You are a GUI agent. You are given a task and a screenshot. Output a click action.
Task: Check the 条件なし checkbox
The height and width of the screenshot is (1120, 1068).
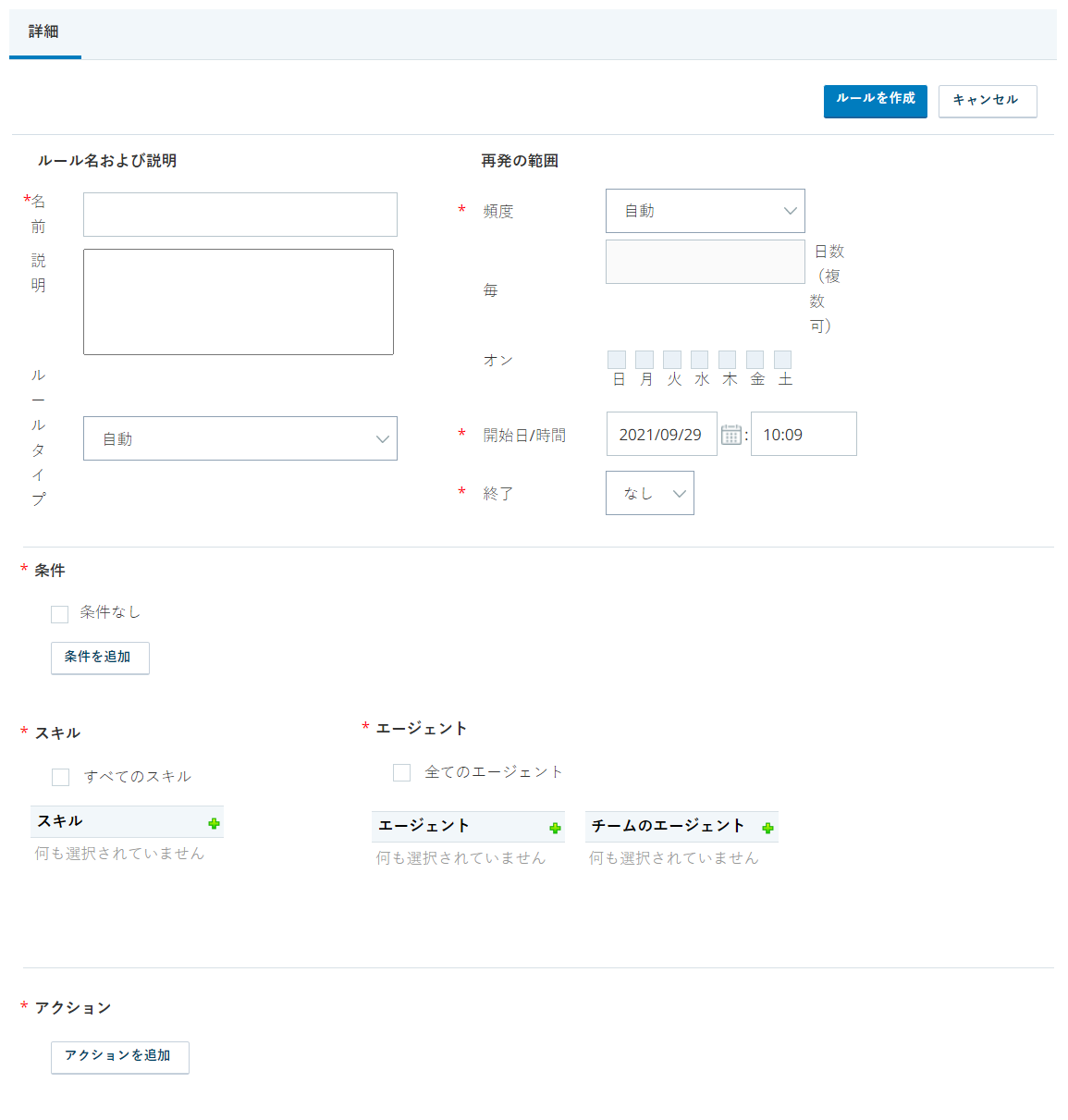(x=60, y=614)
